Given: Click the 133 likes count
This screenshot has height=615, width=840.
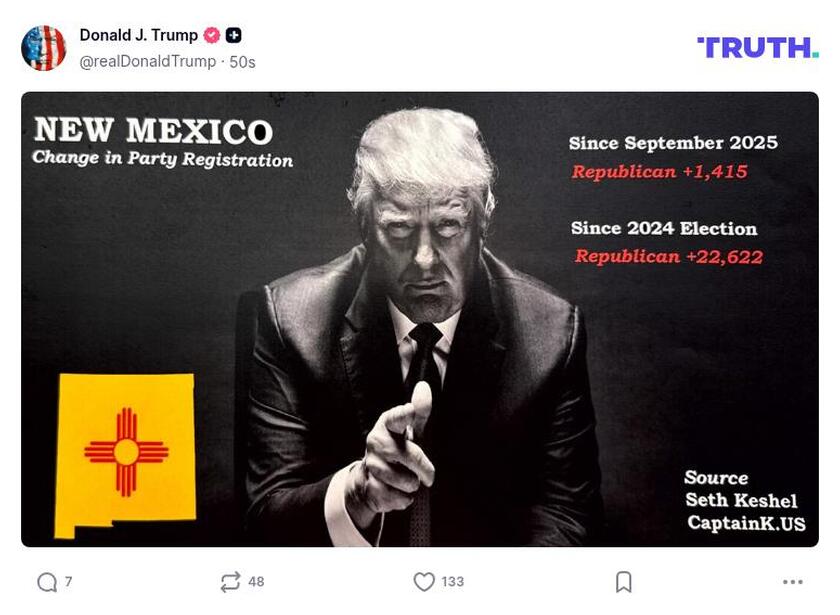Looking at the screenshot, I should click(x=452, y=579).
